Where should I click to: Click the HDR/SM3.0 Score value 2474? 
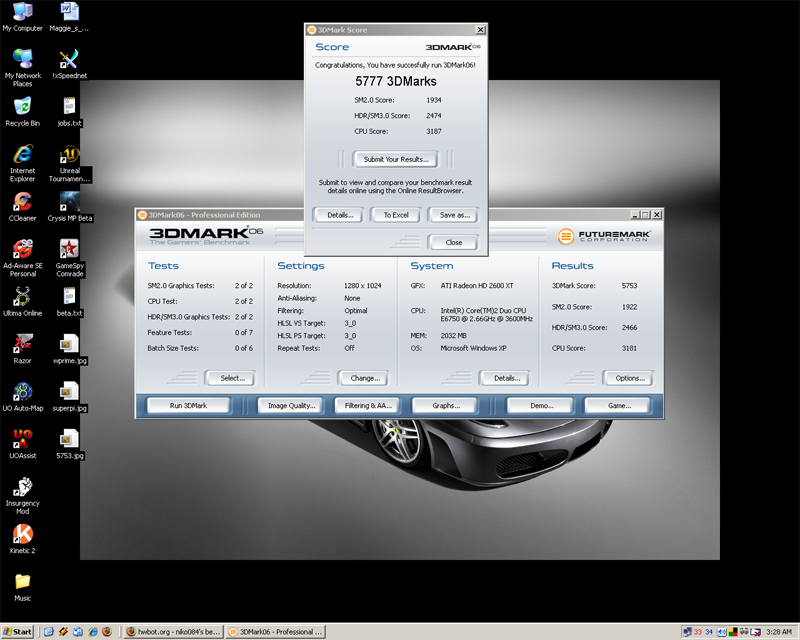(x=434, y=116)
